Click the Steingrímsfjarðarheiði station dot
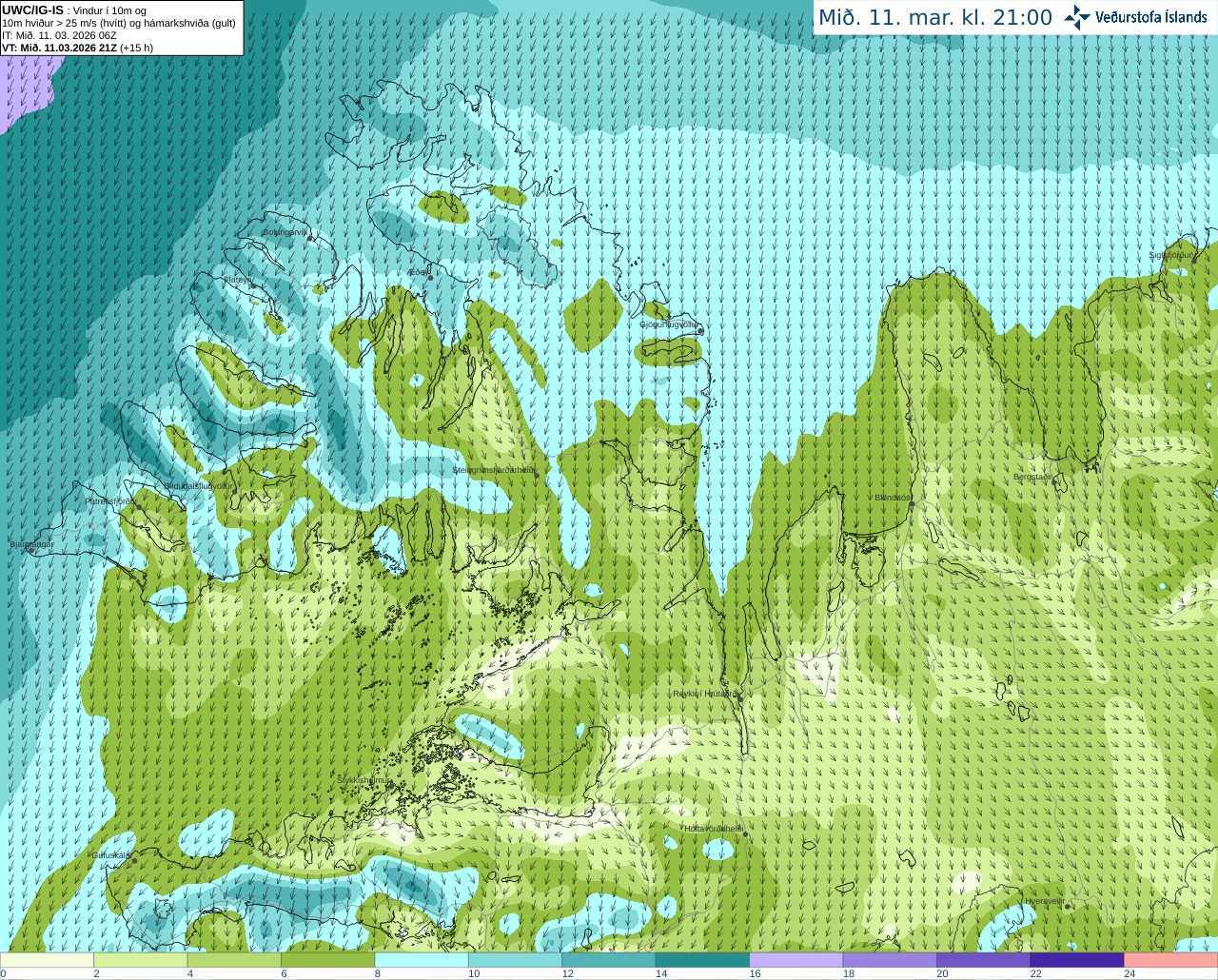 click(536, 475)
